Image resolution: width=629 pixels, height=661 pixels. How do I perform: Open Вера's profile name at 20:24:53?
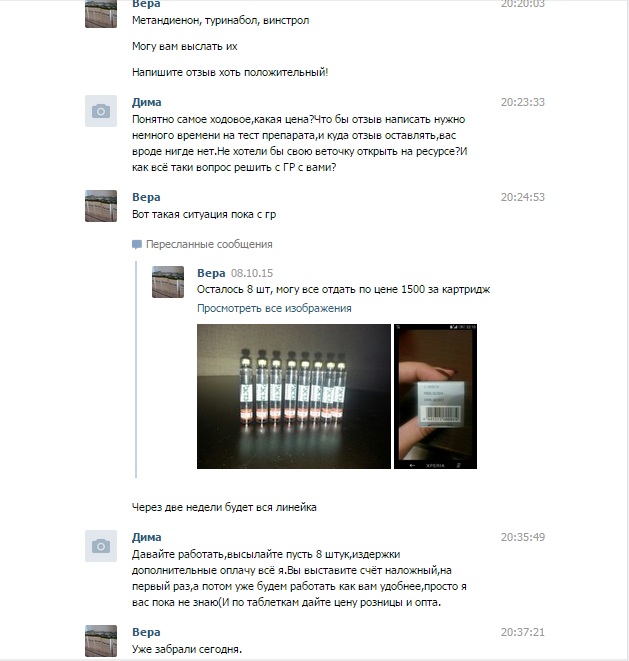pos(146,197)
